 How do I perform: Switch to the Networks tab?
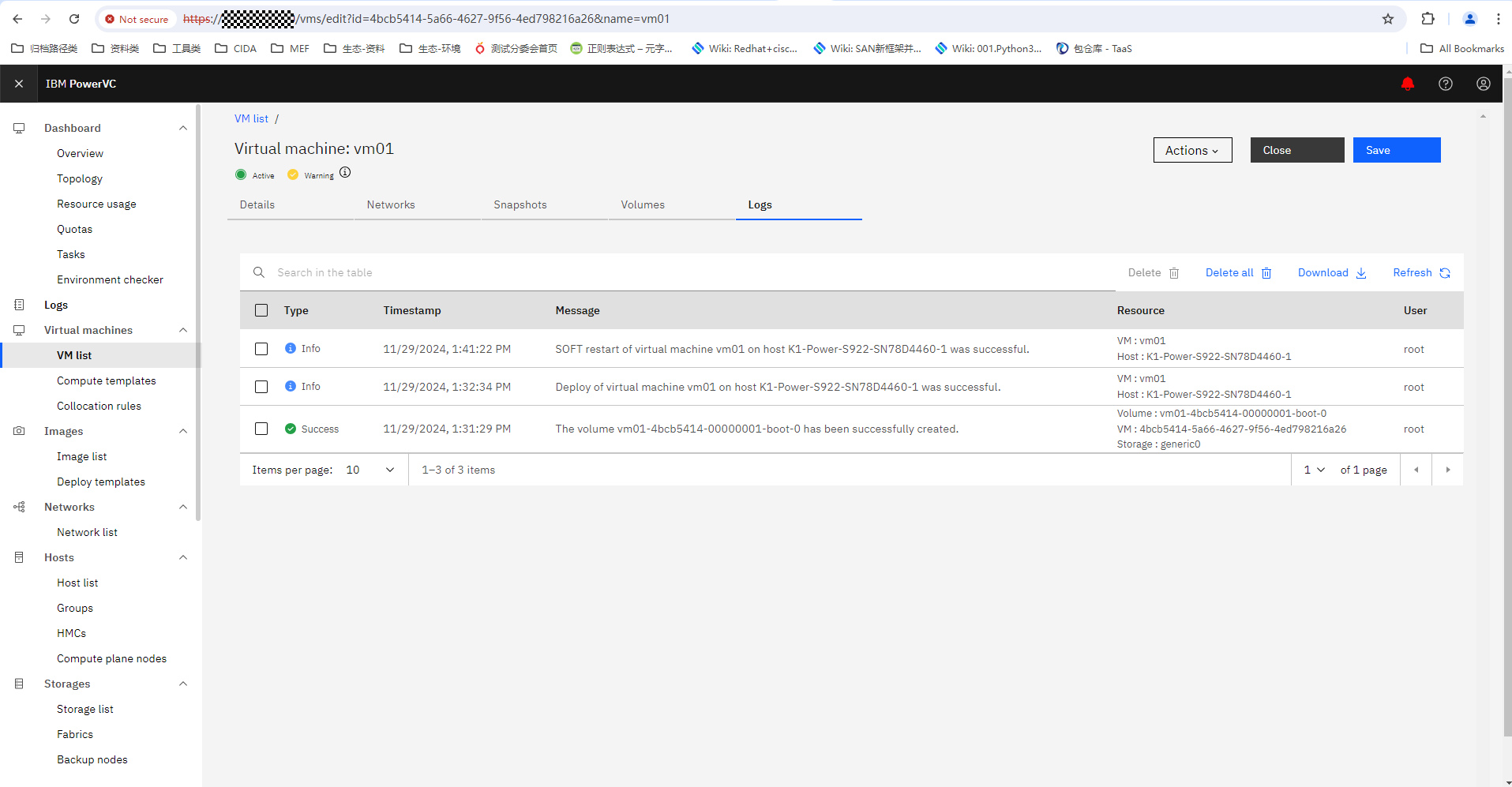click(418, 204)
